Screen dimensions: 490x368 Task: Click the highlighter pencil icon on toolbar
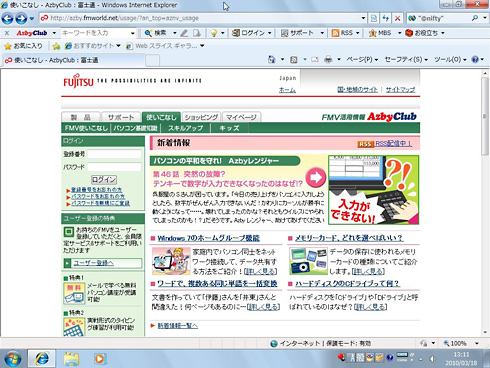(x=184, y=33)
